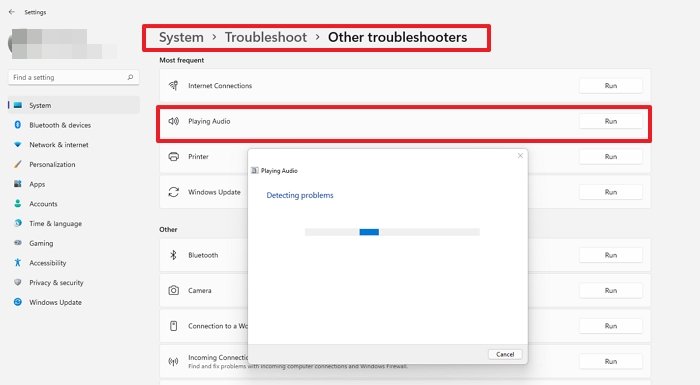Click the Incoming Connections signal icon
The image size is (700, 385).
pos(173,361)
